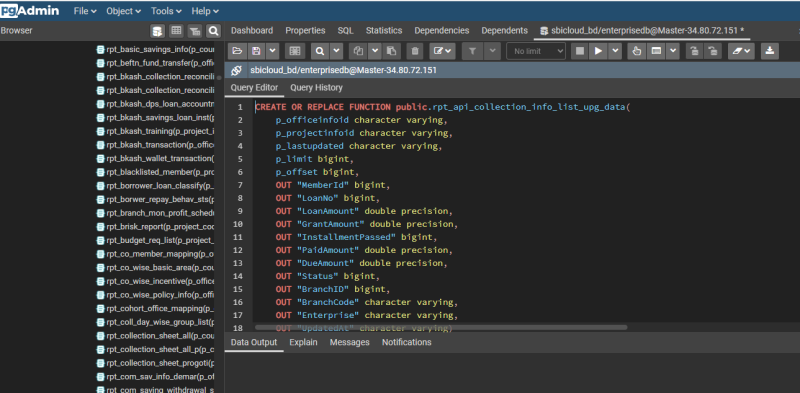This screenshot has height=393, width=800.
Task: Click the Delete trash can icon
Action: click(415, 51)
